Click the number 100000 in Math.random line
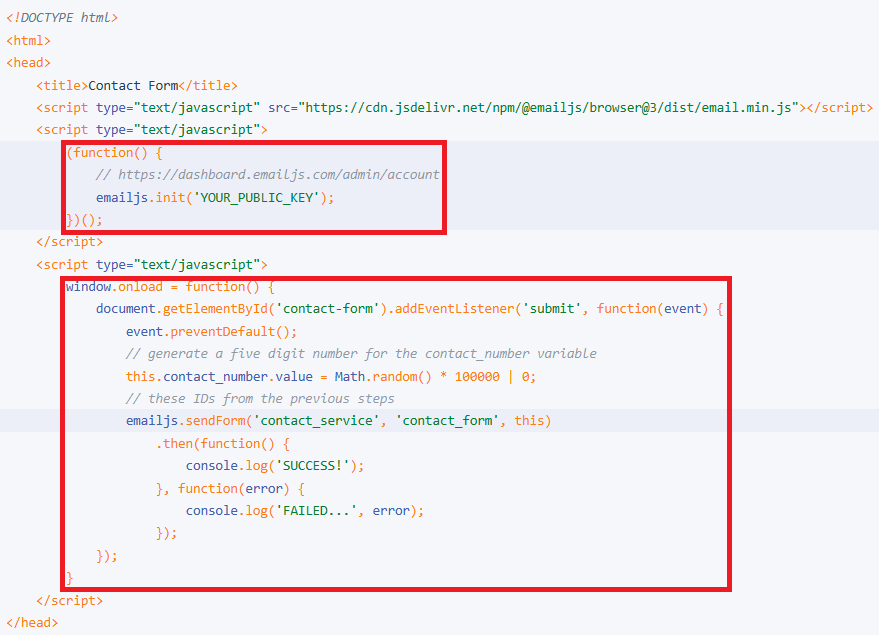Viewport: 879px width, 635px height. tap(477, 377)
